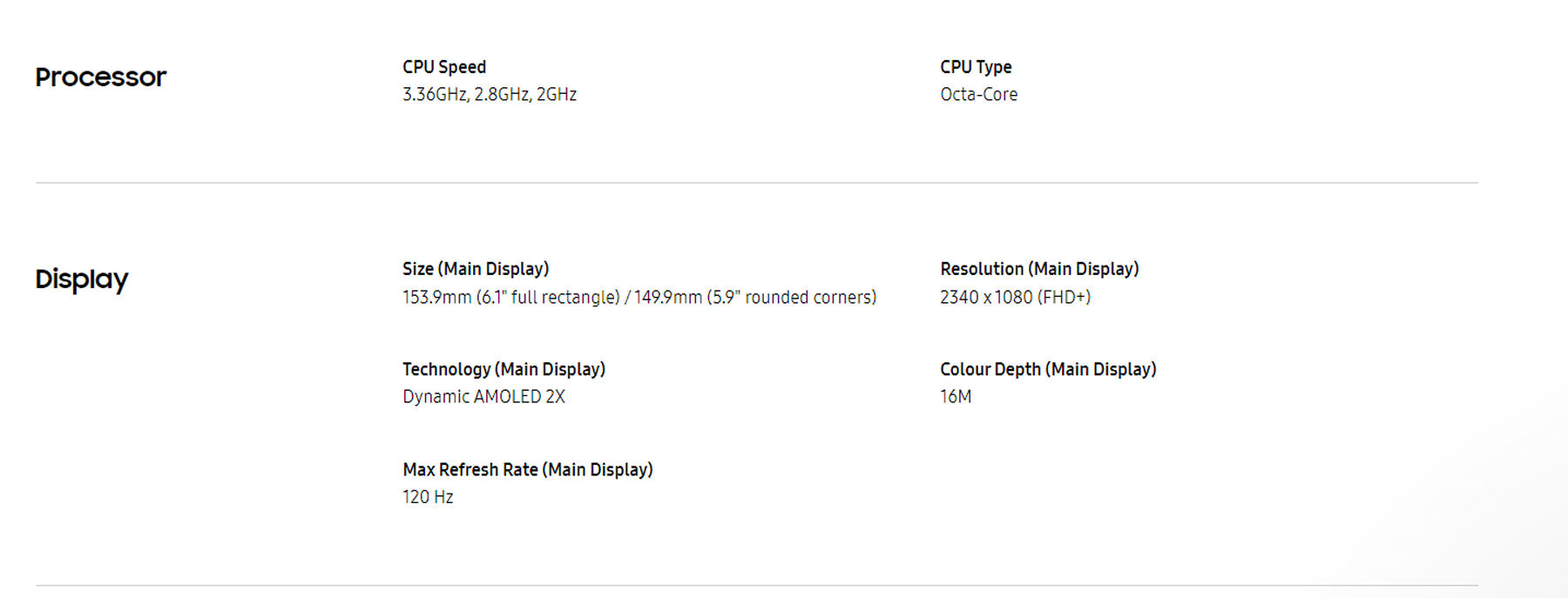The image size is (1568, 598).
Task: Select the 120 Hz value
Action: (428, 497)
